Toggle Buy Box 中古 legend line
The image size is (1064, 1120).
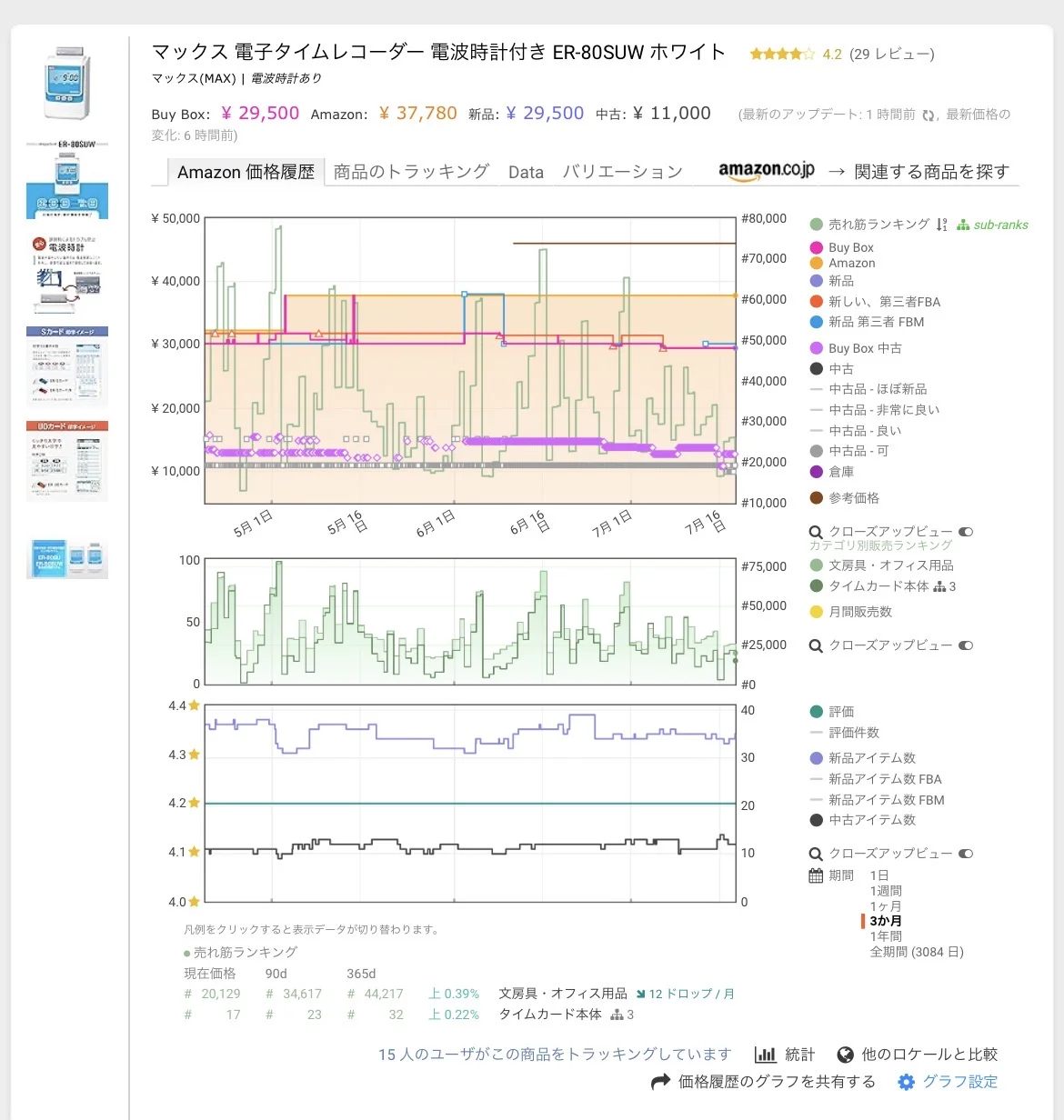856,348
